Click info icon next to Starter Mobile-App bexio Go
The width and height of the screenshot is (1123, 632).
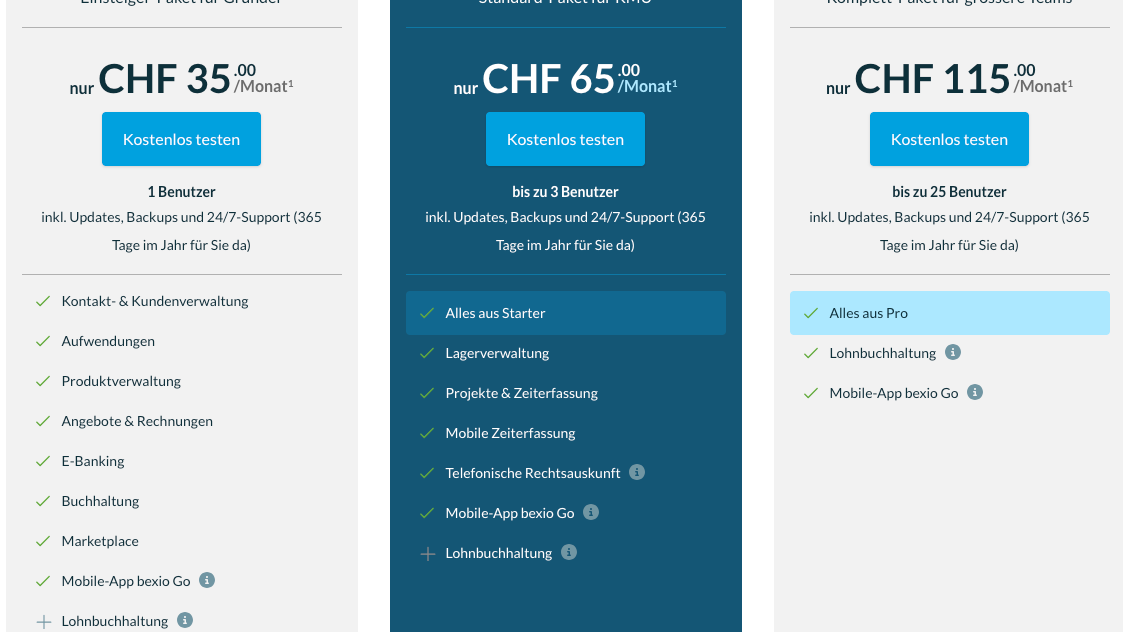(207, 580)
